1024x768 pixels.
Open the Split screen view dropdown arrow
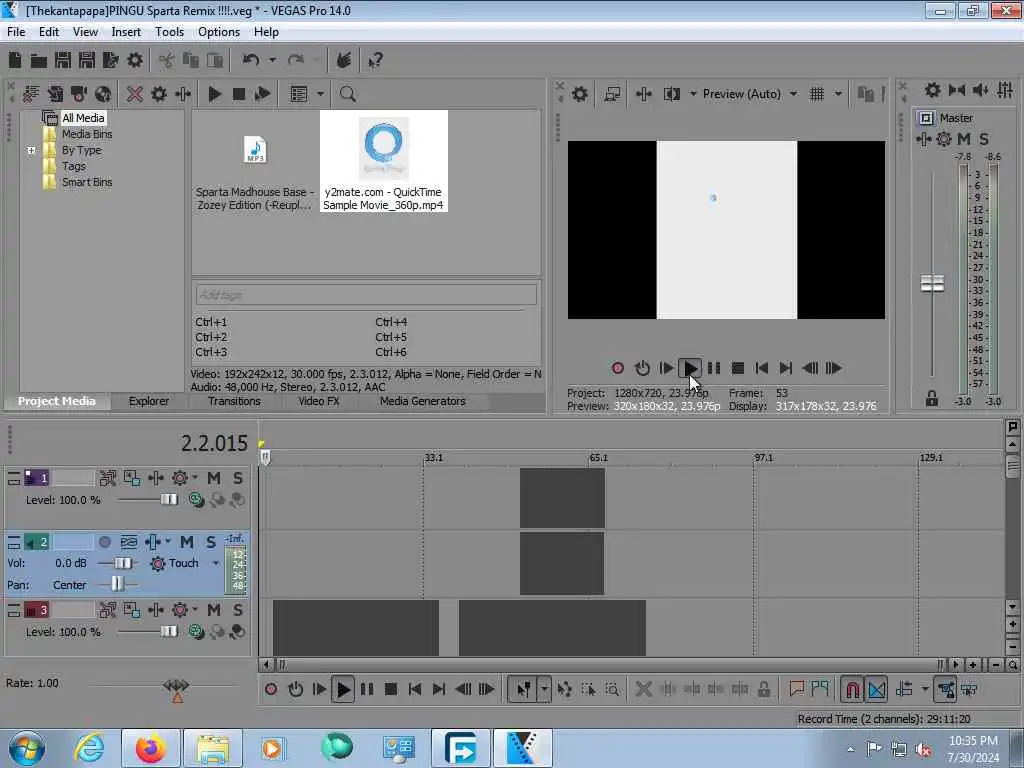pyautogui.click(x=693, y=94)
